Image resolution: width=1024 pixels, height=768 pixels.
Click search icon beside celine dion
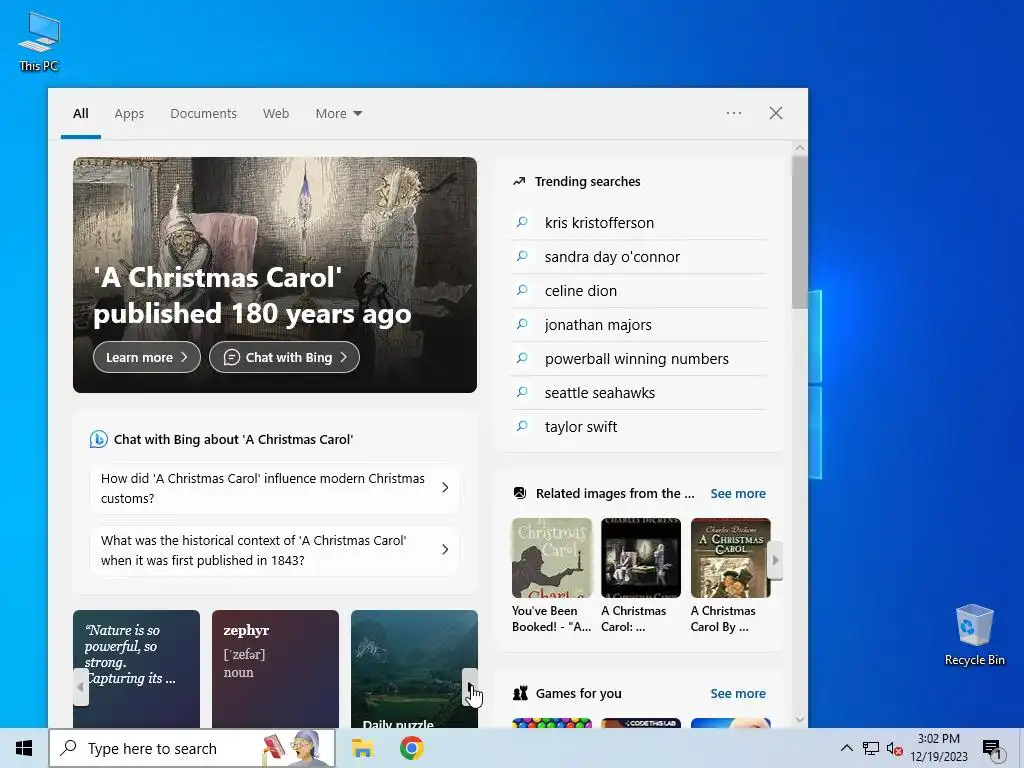[522, 290]
